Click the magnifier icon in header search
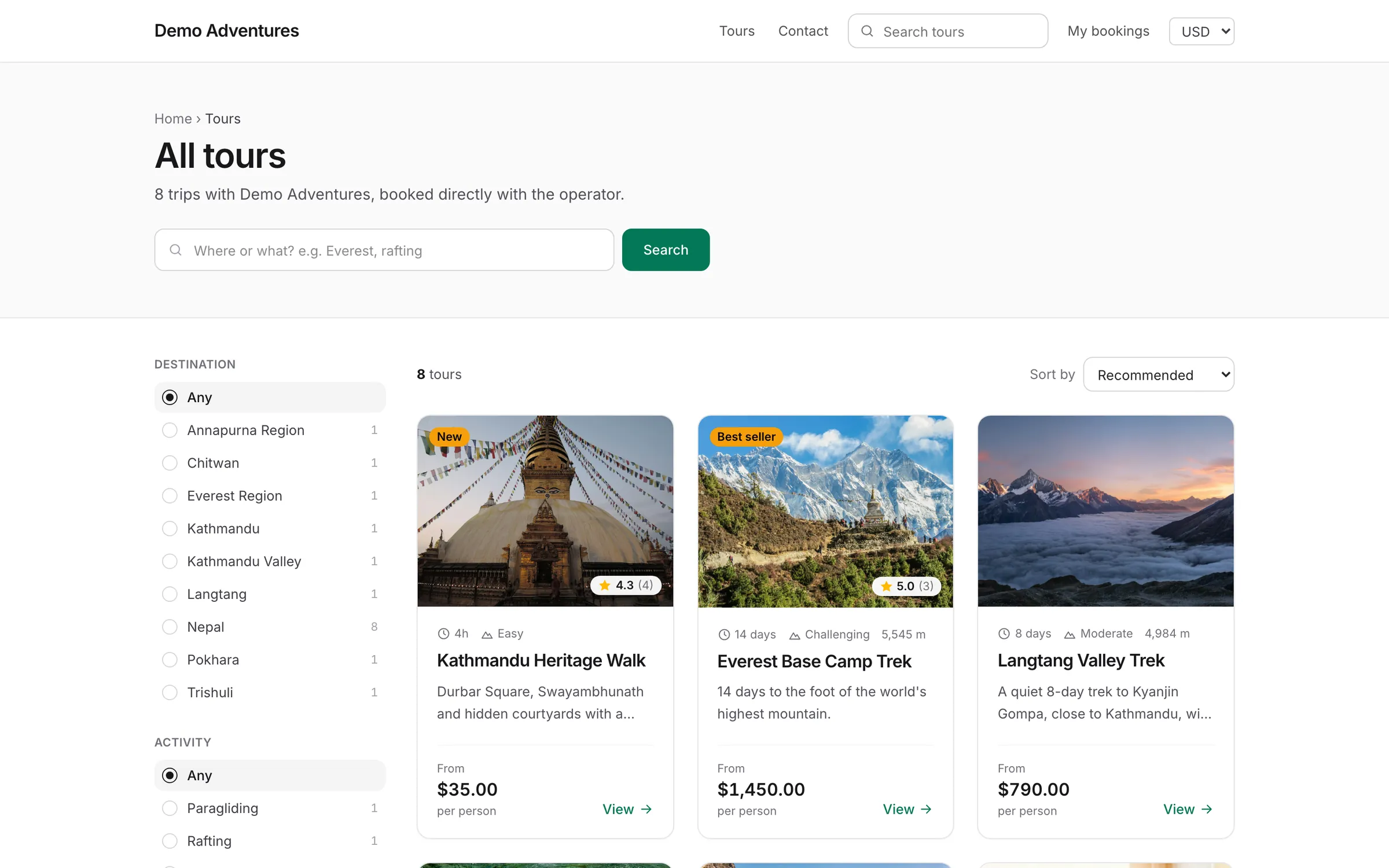Viewport: 1389px width, 868px height. tap(867, 31)
